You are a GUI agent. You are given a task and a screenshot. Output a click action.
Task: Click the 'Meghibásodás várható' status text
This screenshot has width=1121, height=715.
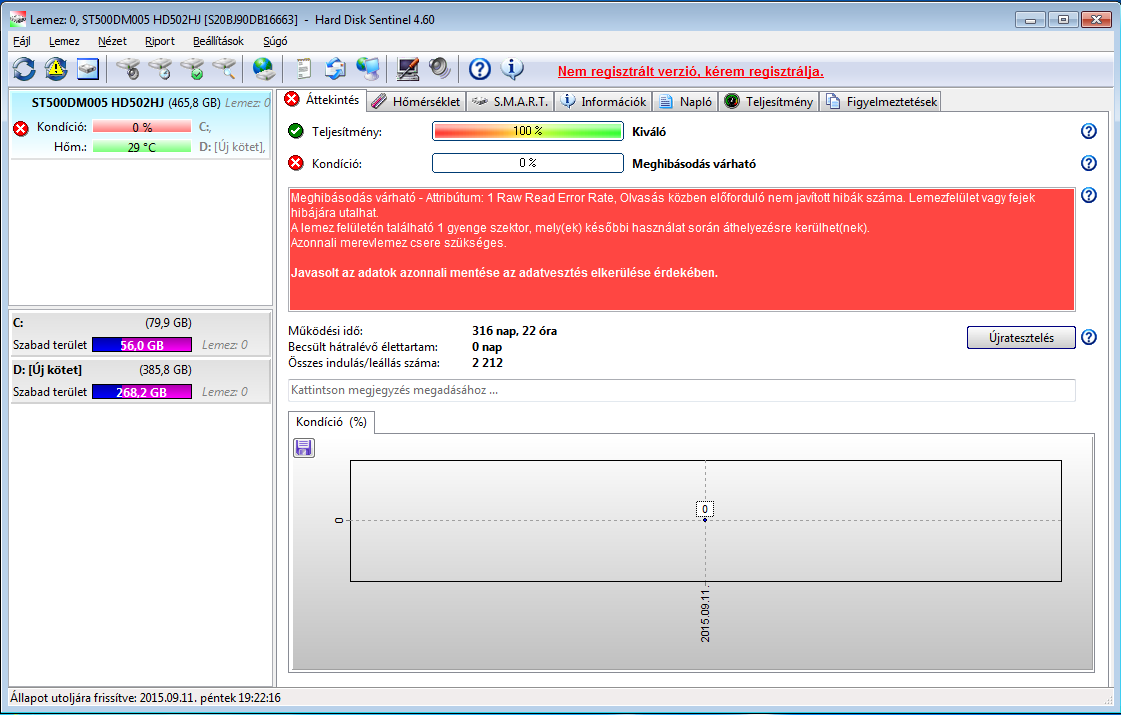click(693, 164)
